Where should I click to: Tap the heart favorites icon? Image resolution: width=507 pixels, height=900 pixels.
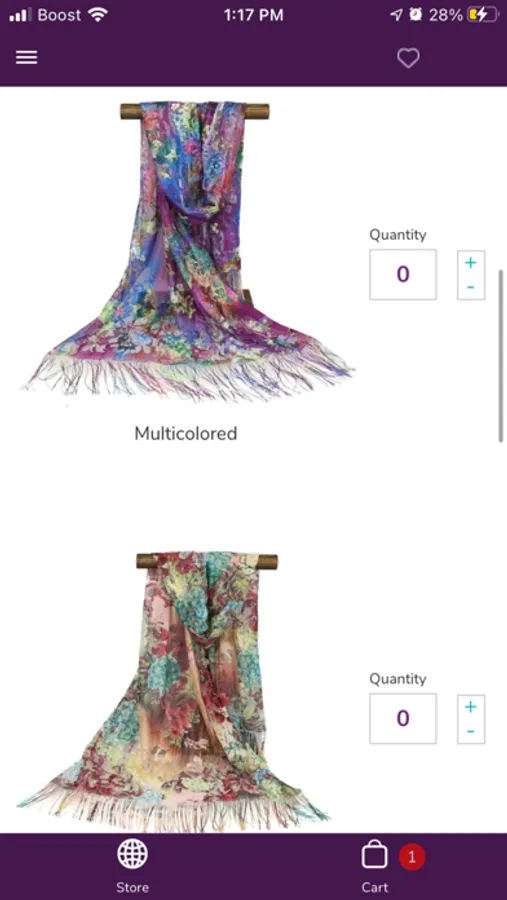coord(408,58)
